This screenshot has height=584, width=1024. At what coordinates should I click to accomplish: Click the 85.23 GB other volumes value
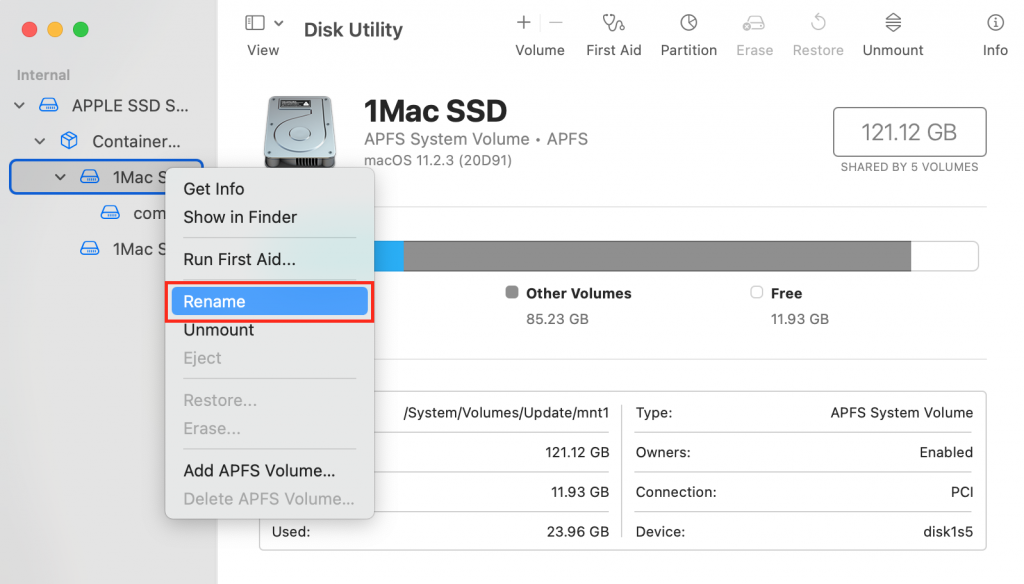click(557, 319)
